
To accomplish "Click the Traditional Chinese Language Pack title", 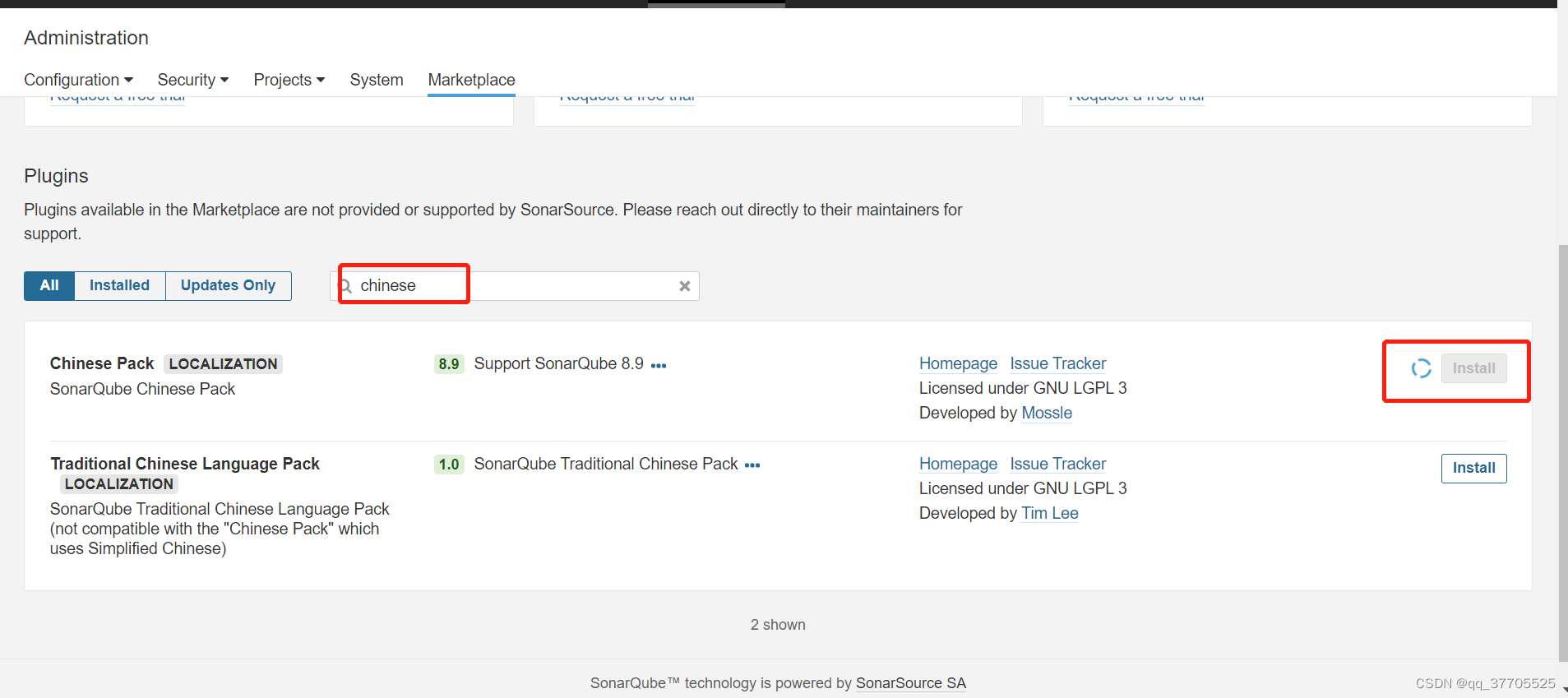I will pos(185,464).
